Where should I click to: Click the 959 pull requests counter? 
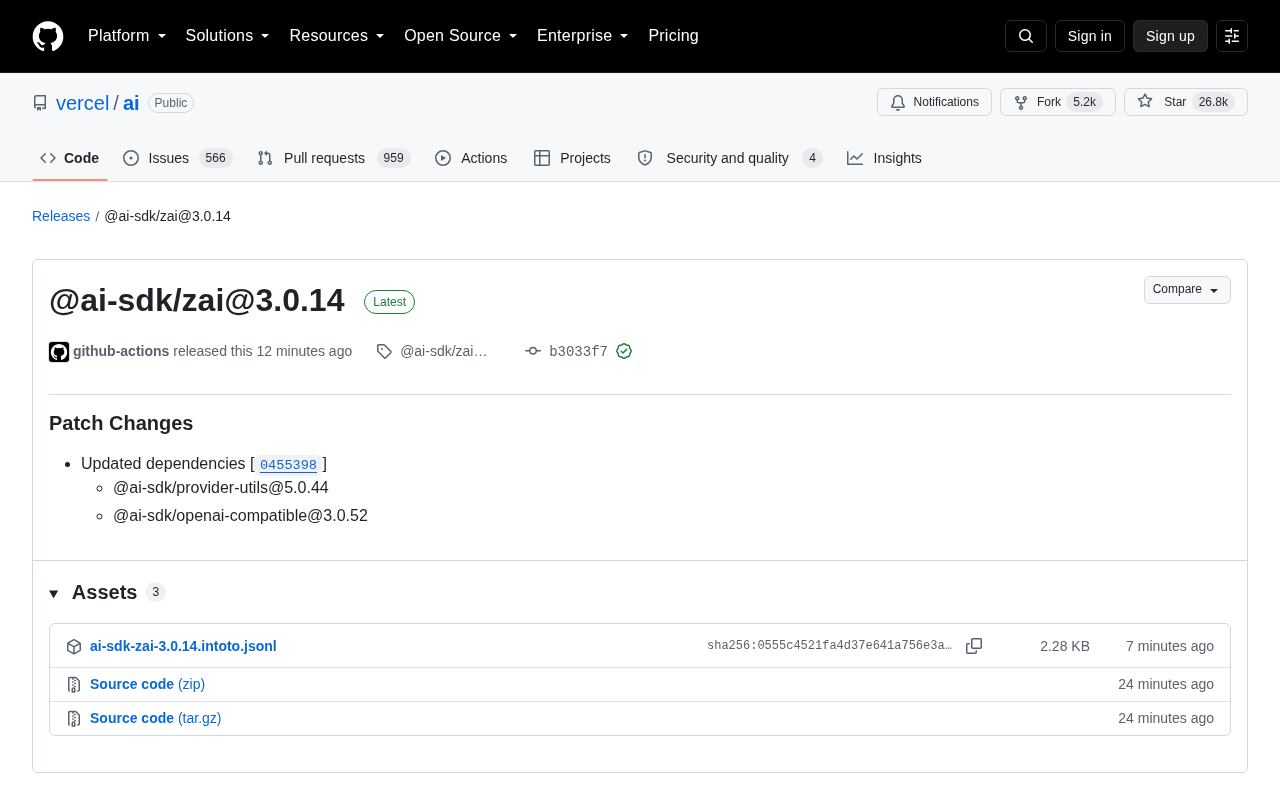[x=393, y=158]
